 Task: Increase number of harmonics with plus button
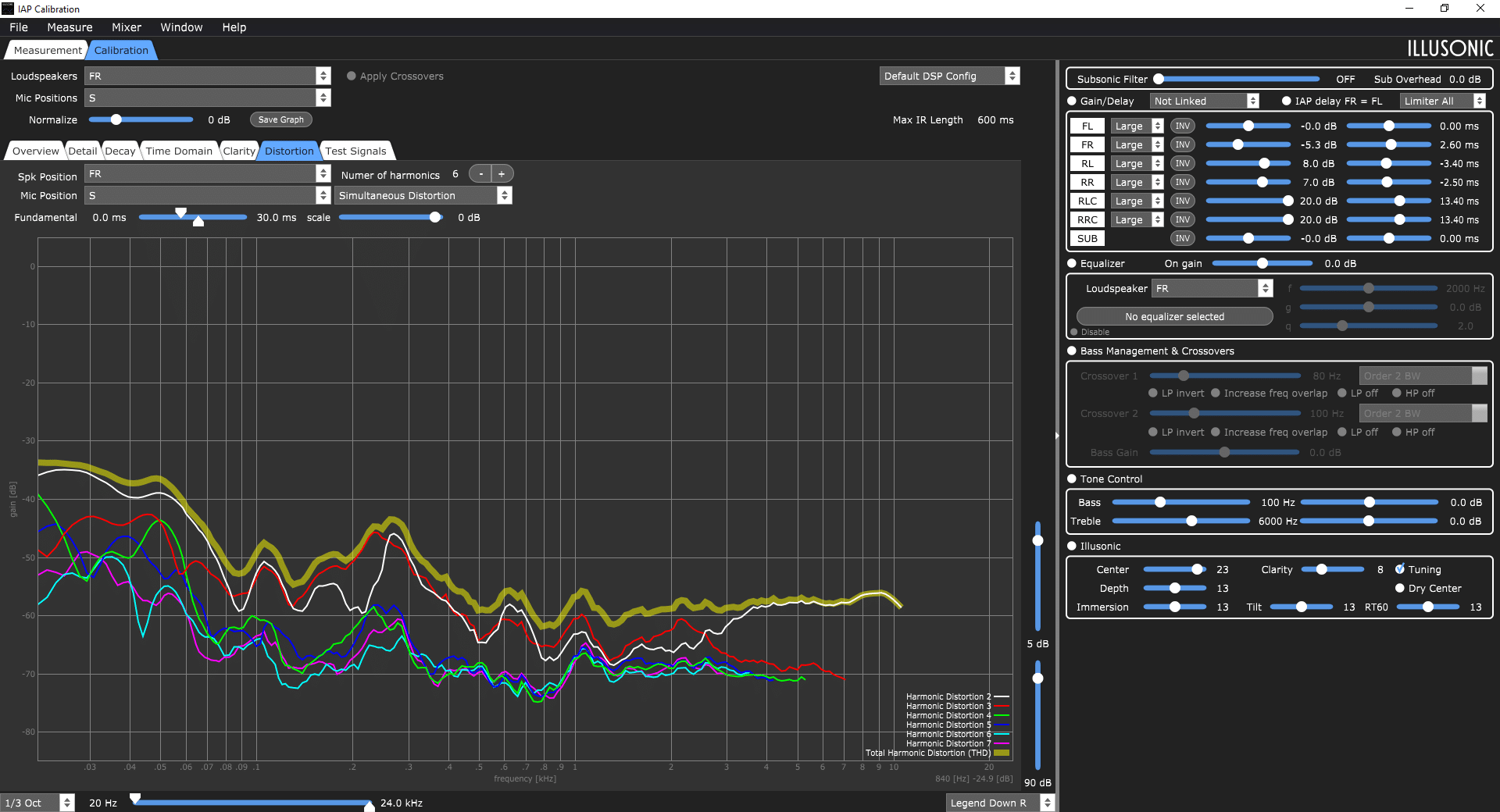(502, 174)
